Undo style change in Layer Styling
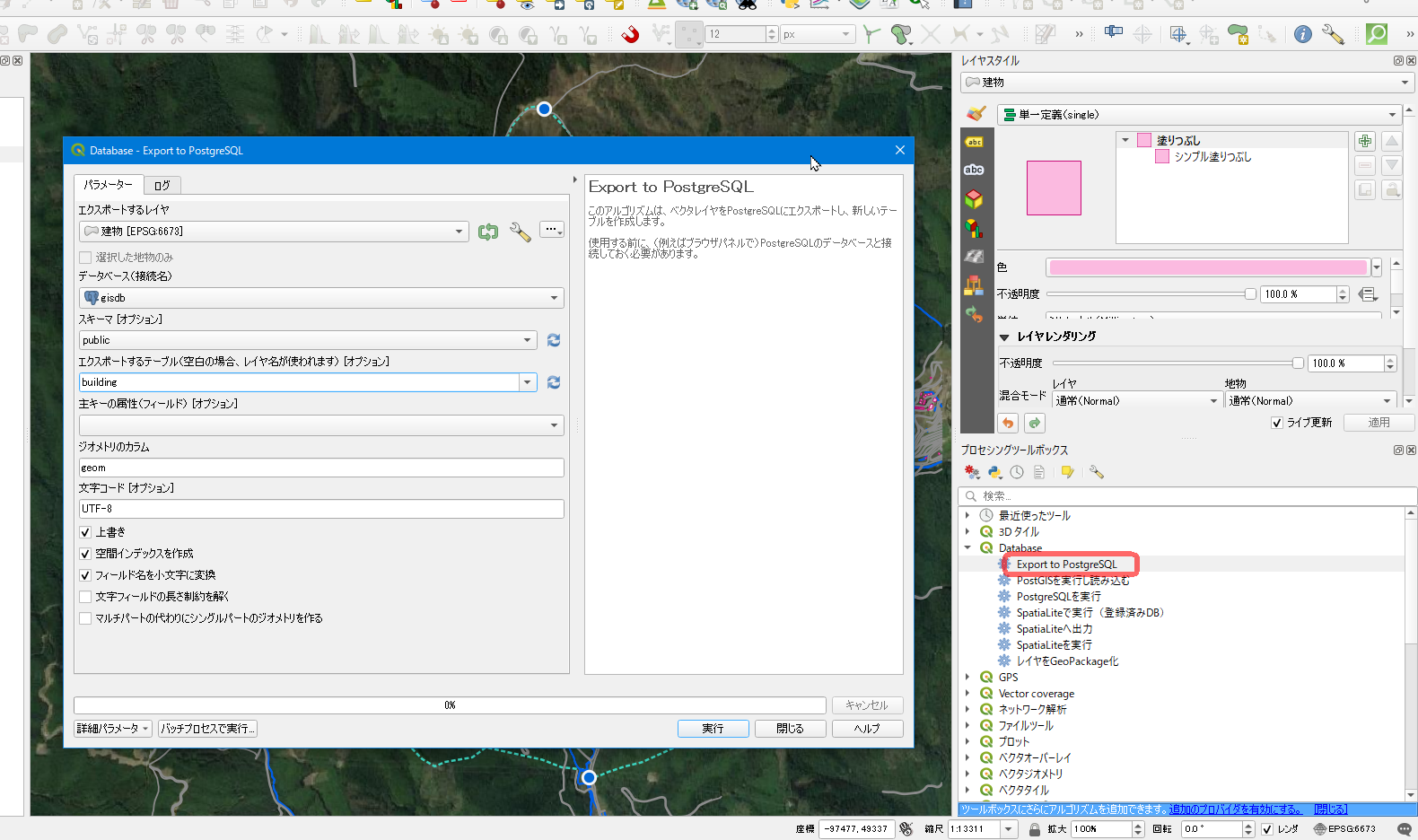Viewport: 1418px width, 840px height. coord(1008,423)
